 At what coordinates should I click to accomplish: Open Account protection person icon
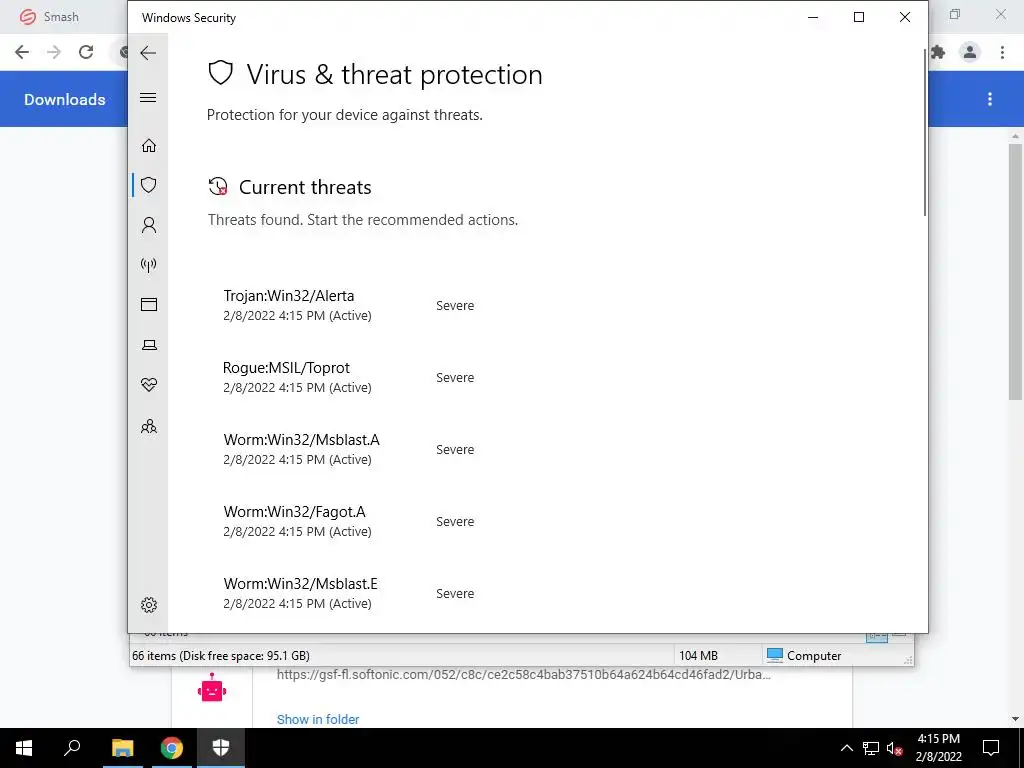pos(149,225)
